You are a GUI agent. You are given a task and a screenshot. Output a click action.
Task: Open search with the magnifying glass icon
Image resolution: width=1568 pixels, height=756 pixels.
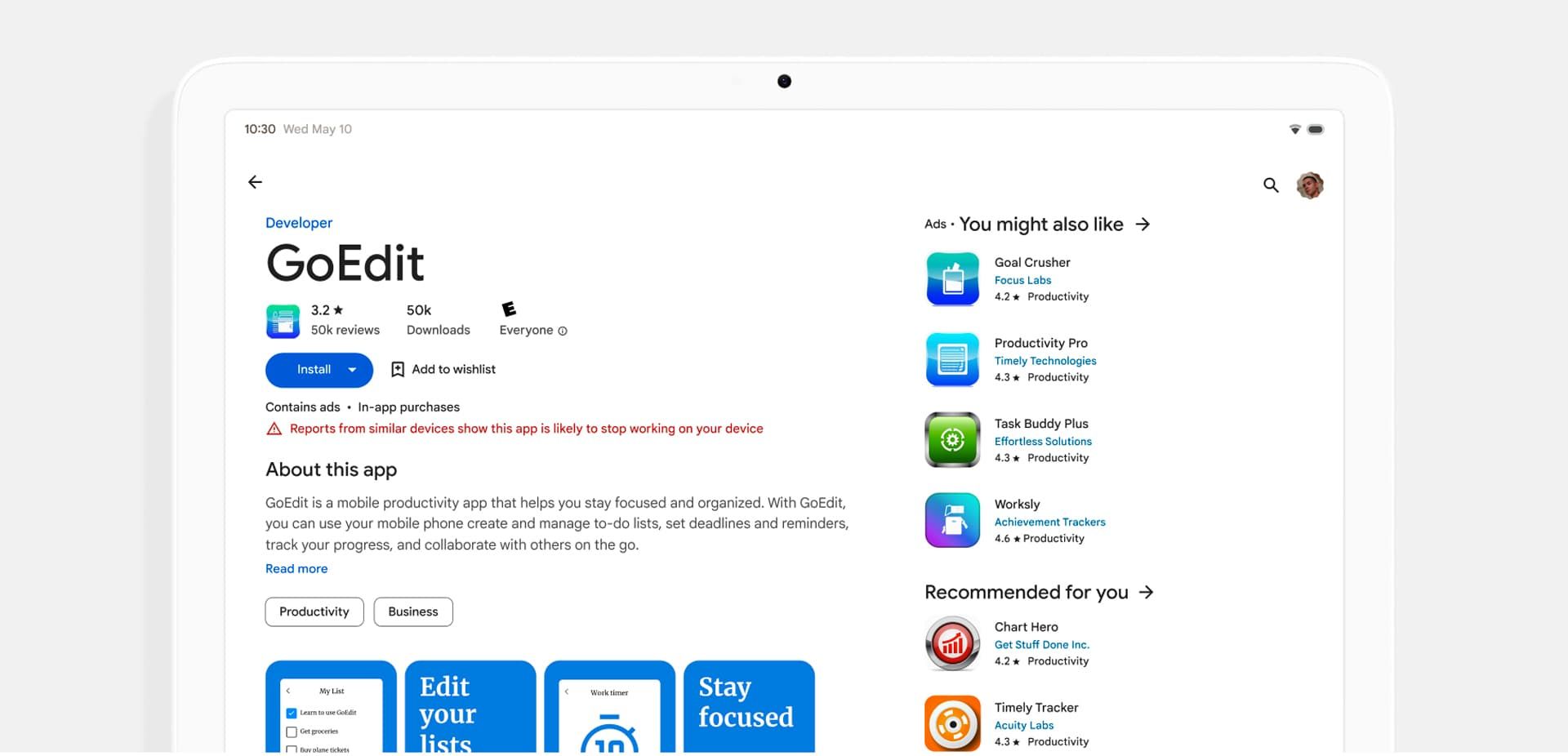1271,185
